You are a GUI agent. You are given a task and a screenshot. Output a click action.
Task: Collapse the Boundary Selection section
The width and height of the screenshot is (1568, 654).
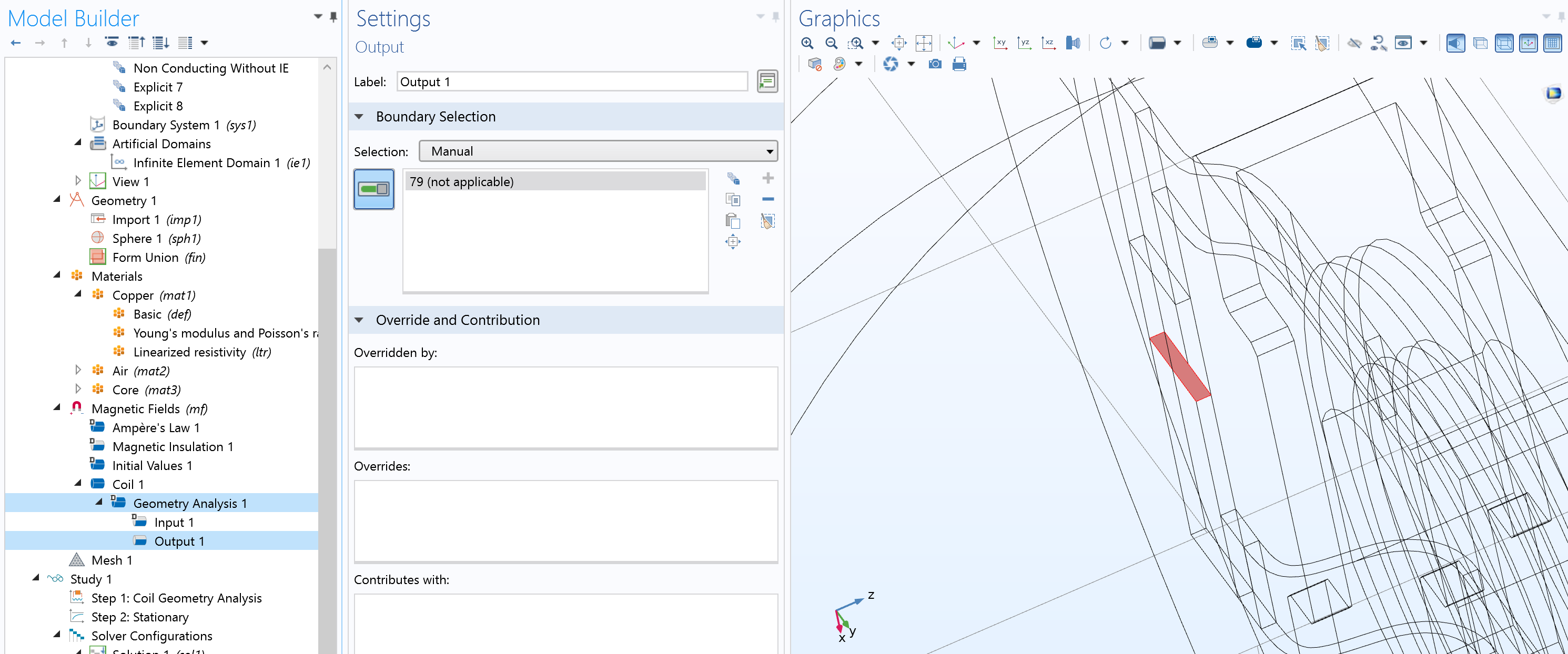click(359, 116)
